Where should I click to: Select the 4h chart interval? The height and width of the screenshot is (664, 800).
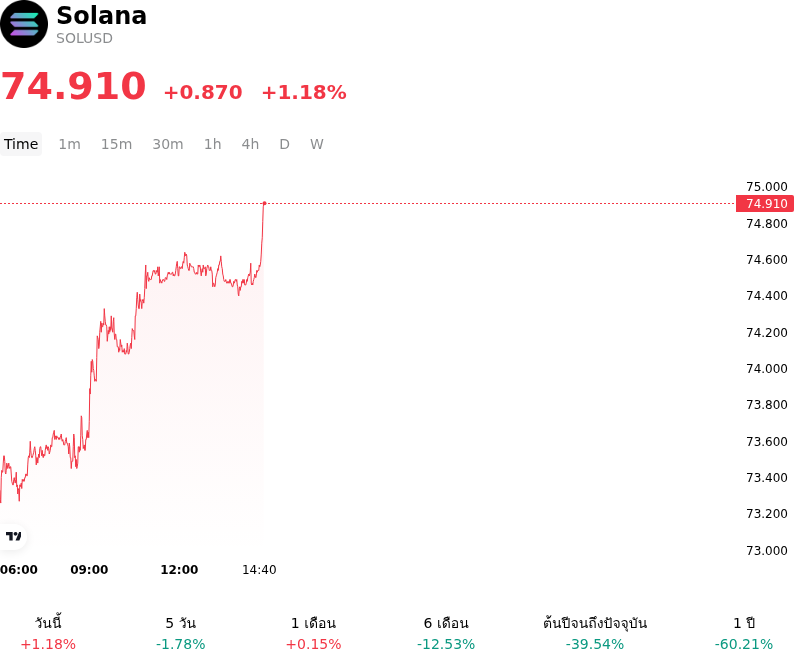(250, 144)
